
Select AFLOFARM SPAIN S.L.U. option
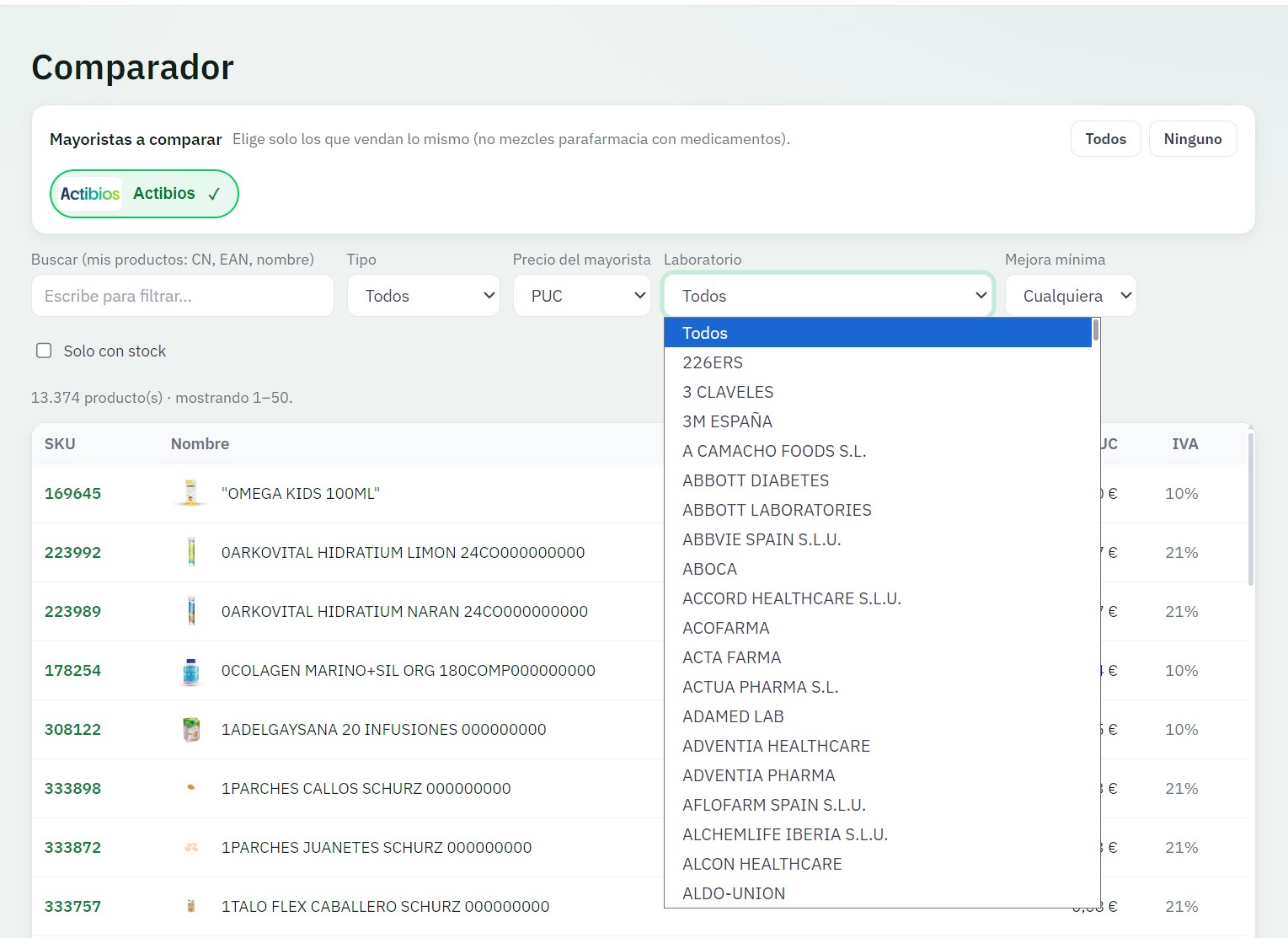(x=878, y=805)
